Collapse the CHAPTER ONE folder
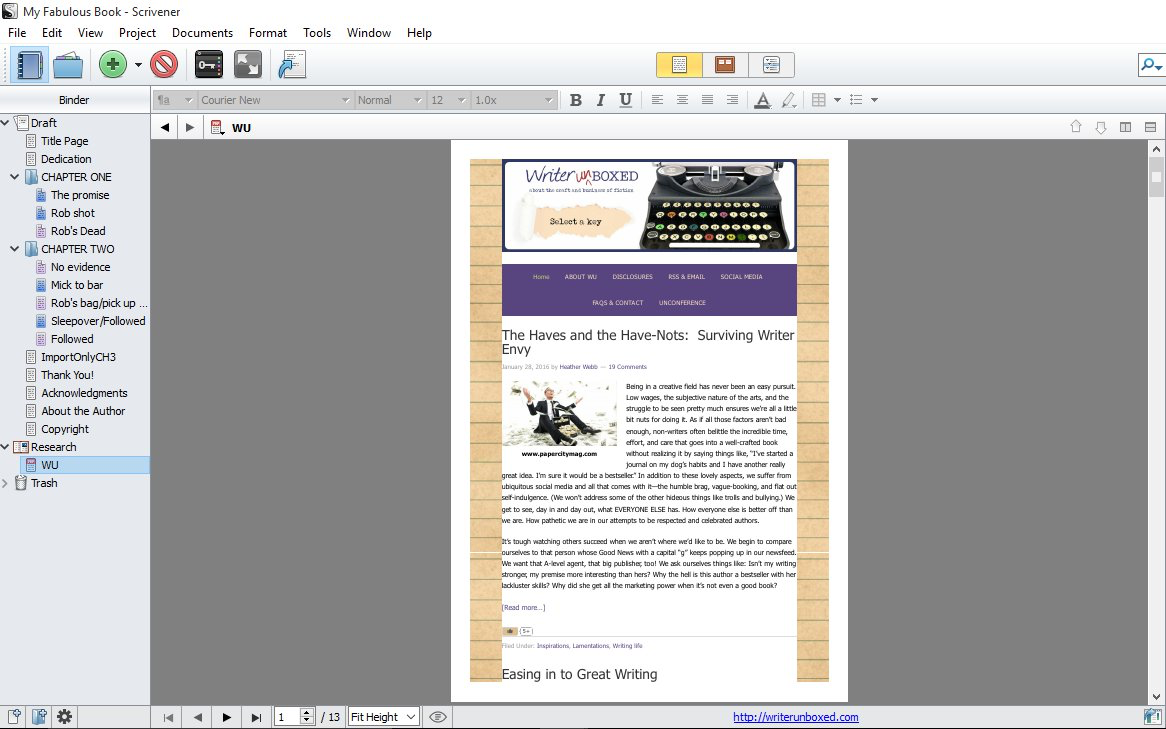The height and width of the screenshot is (729, 1166). click(14, 177)
